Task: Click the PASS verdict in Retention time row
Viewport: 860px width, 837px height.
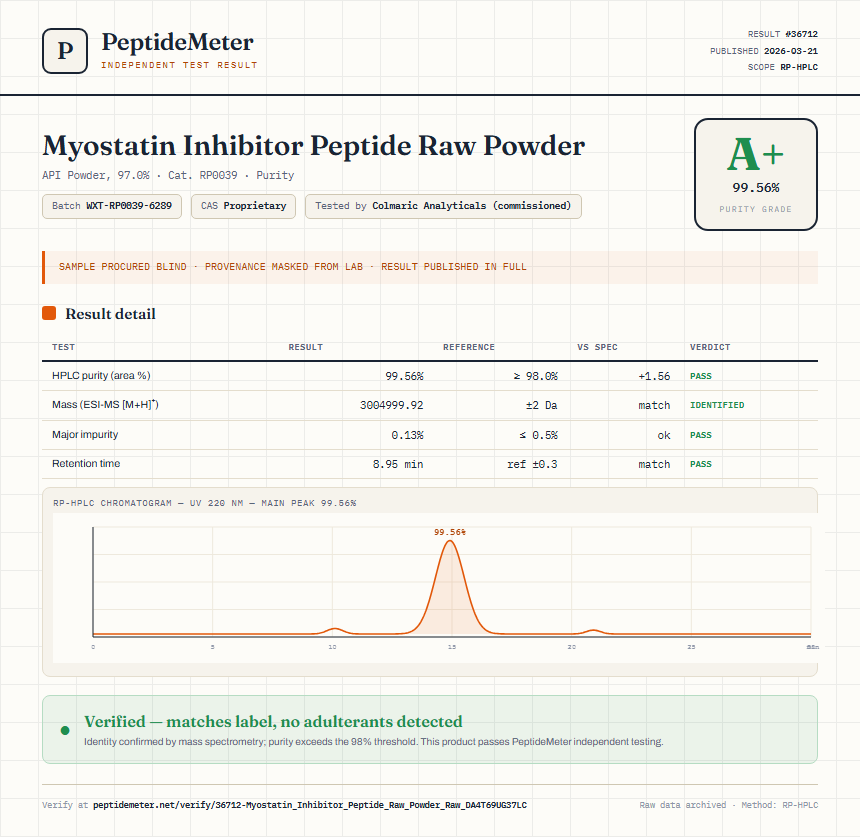Action: point(700,464)
